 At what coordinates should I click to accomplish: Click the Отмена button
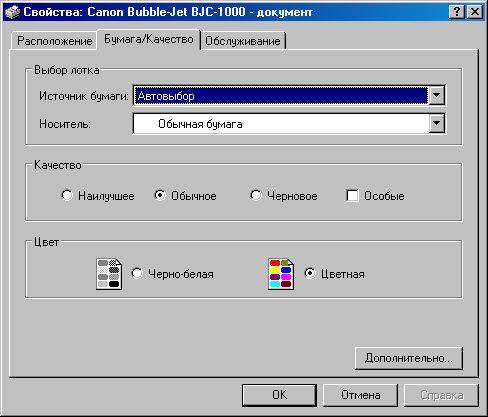(360, 395)
